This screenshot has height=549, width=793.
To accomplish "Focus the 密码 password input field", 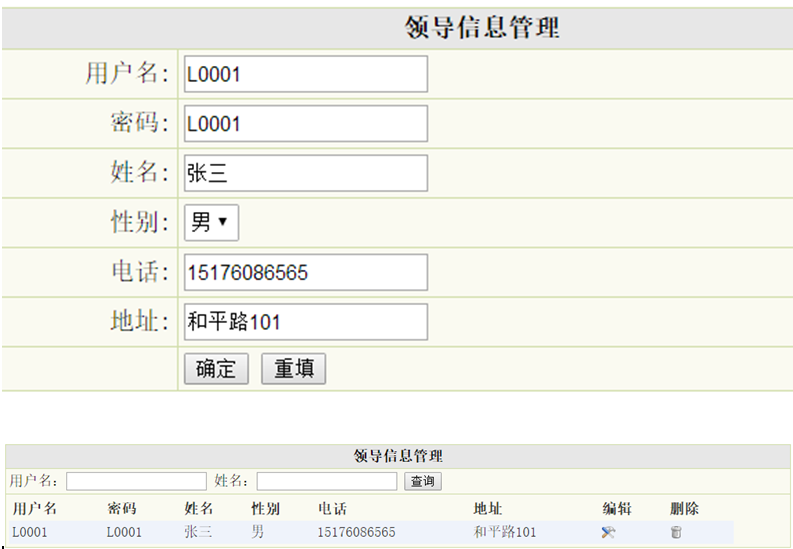I will point(306,124).
